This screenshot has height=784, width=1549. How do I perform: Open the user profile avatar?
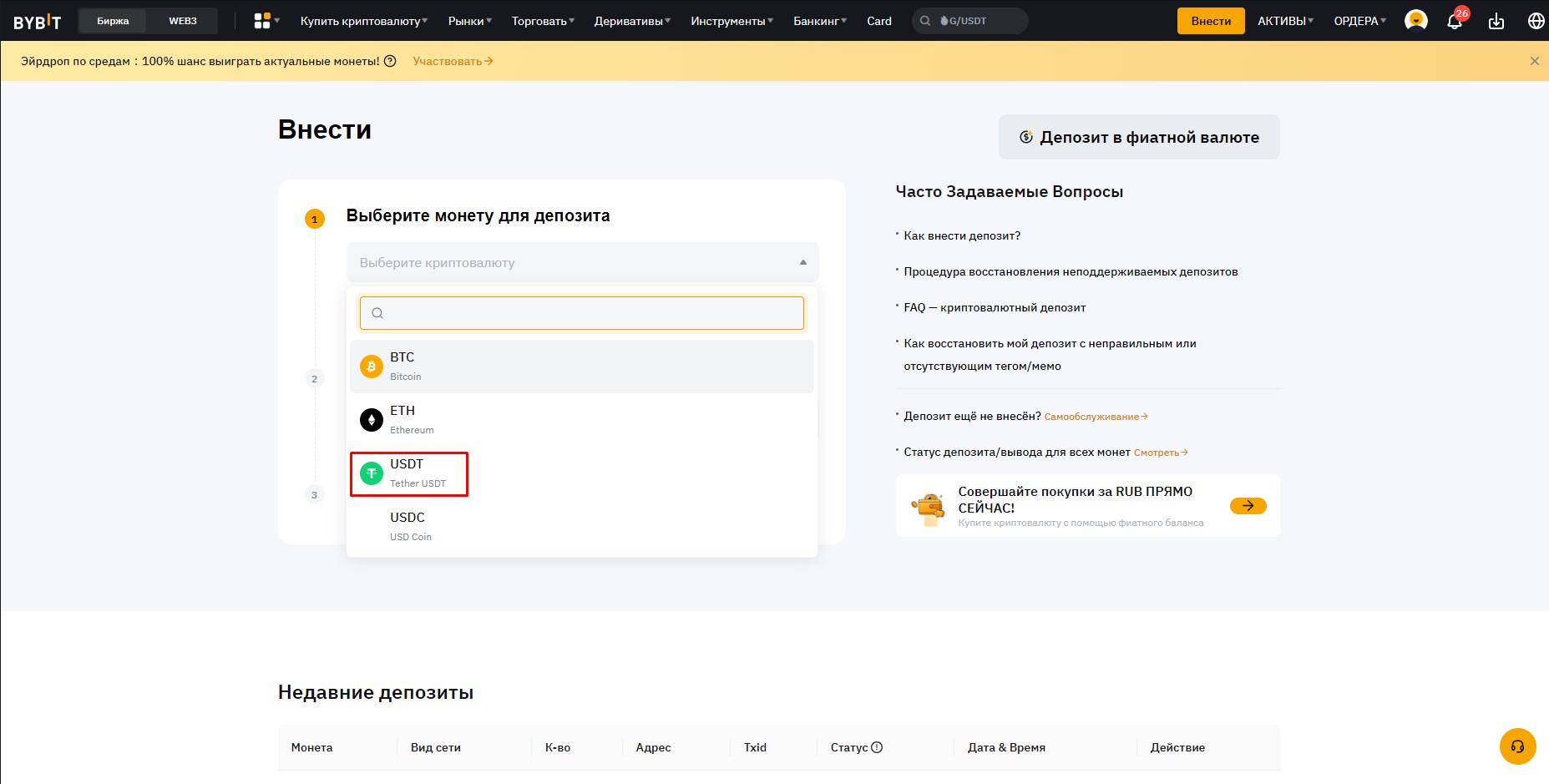[1415, 20]
